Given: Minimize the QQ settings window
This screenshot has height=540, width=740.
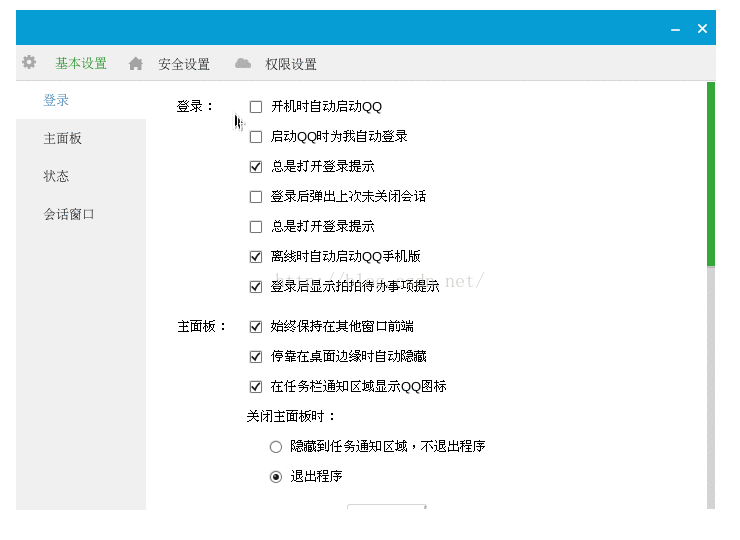Looking at the screenshot, I should click(x=675, y=29).
